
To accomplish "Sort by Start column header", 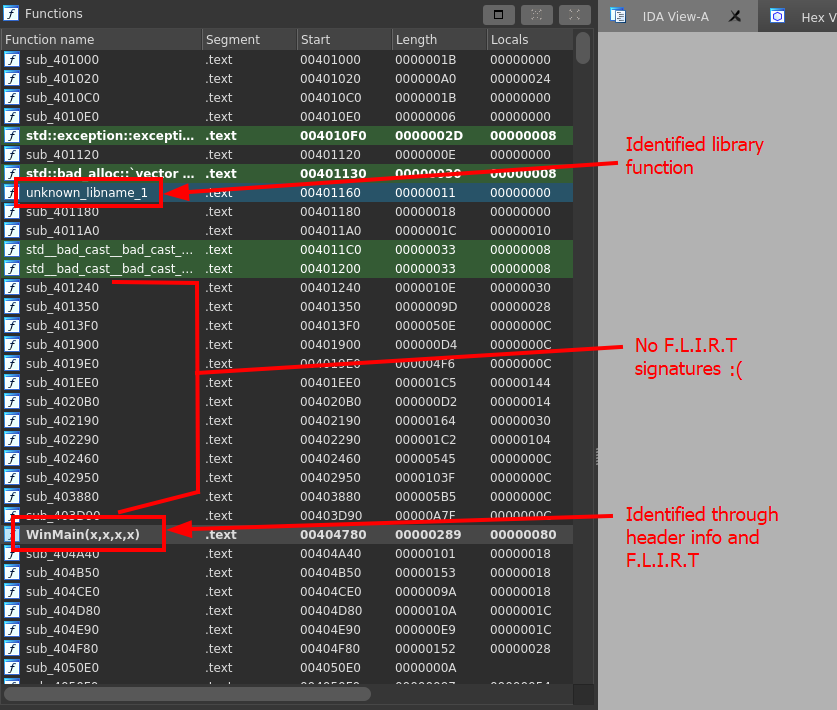I will (344, 40).
